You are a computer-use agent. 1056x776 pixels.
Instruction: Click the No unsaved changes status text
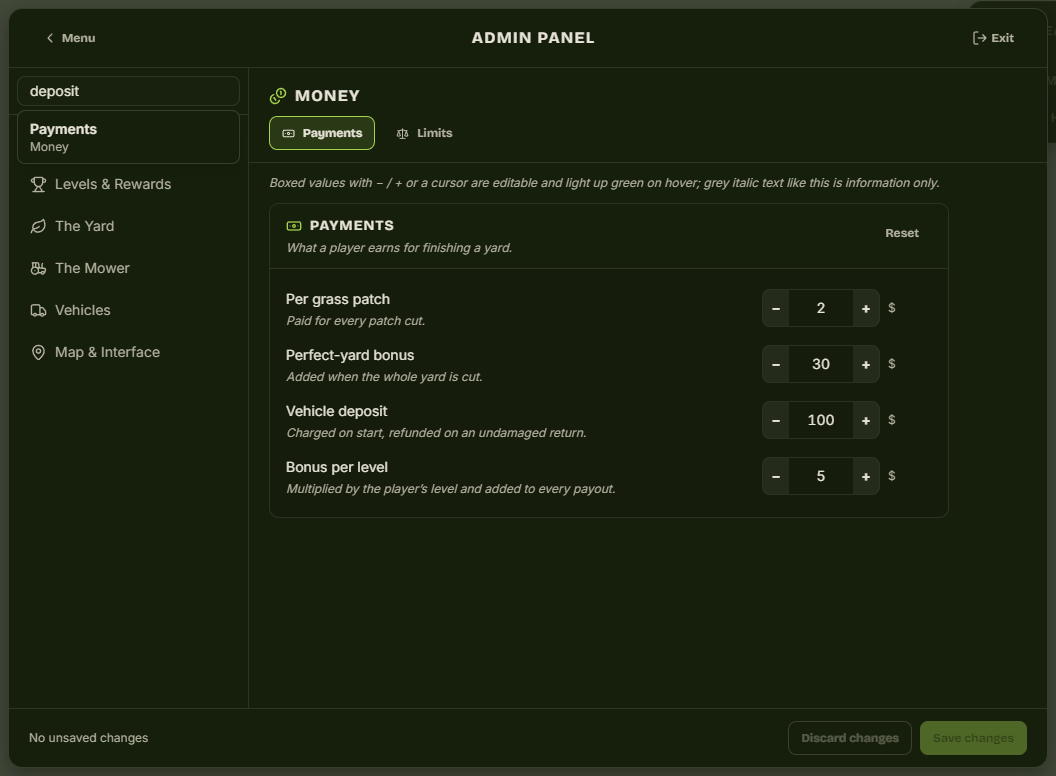pyautogui.click(x=88, y=738)
